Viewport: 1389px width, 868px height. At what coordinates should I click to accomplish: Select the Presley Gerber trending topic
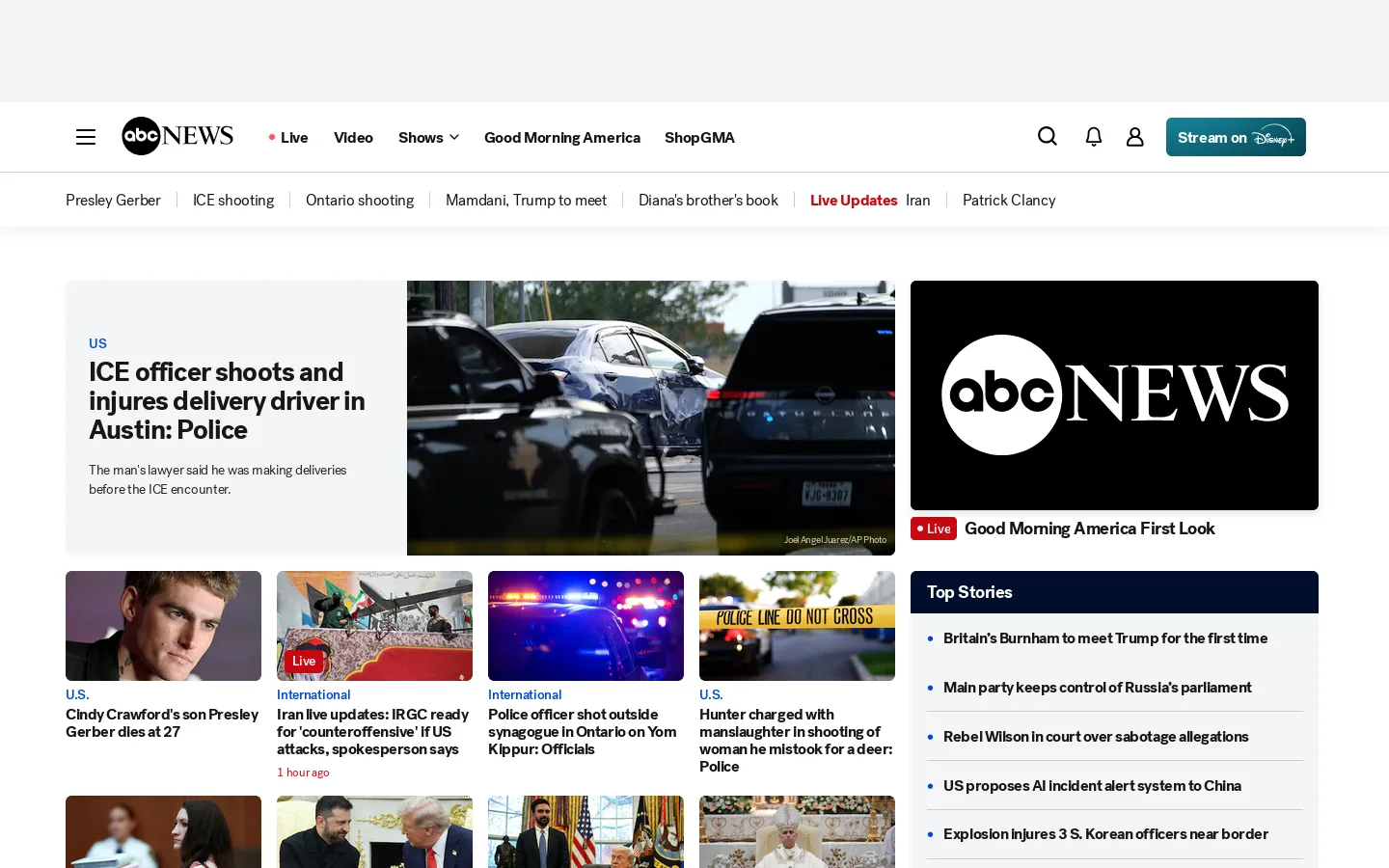[113, 200]
